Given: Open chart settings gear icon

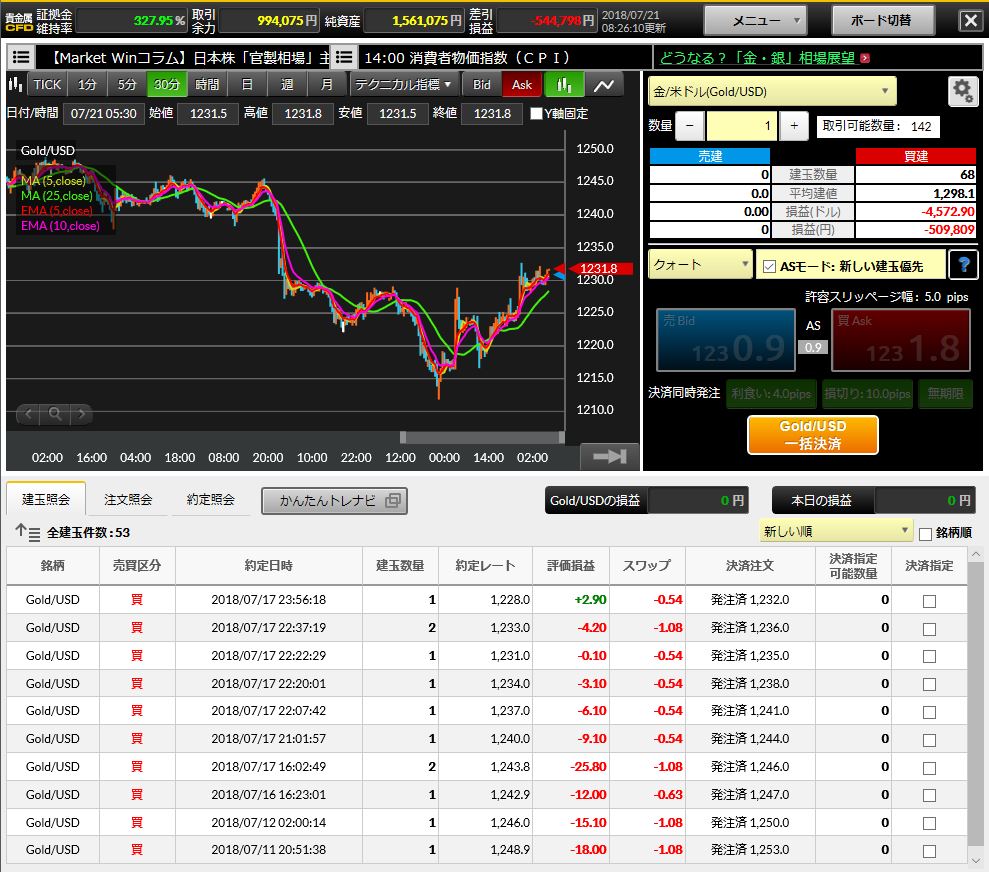Looking at the screenshot, I should (x=963, y=91).
